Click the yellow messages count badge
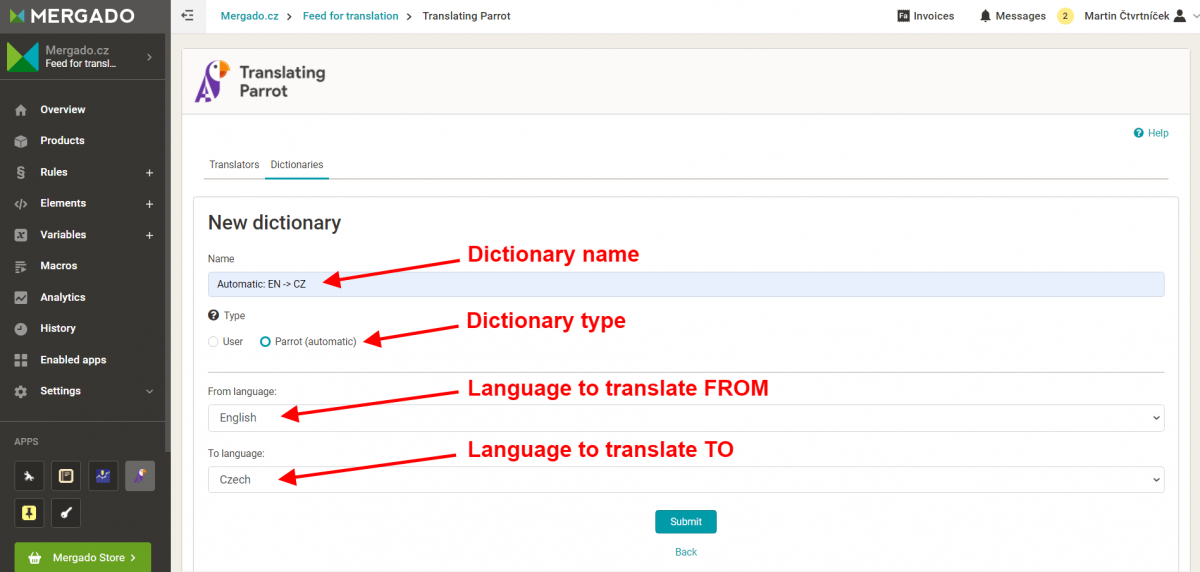The image size is (1200, 572). 1065,16
